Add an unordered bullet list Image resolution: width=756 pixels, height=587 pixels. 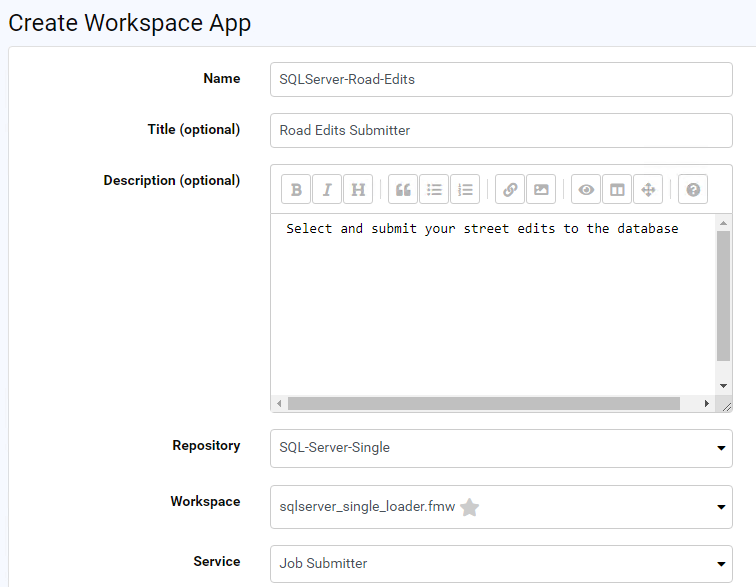[434, 189]
